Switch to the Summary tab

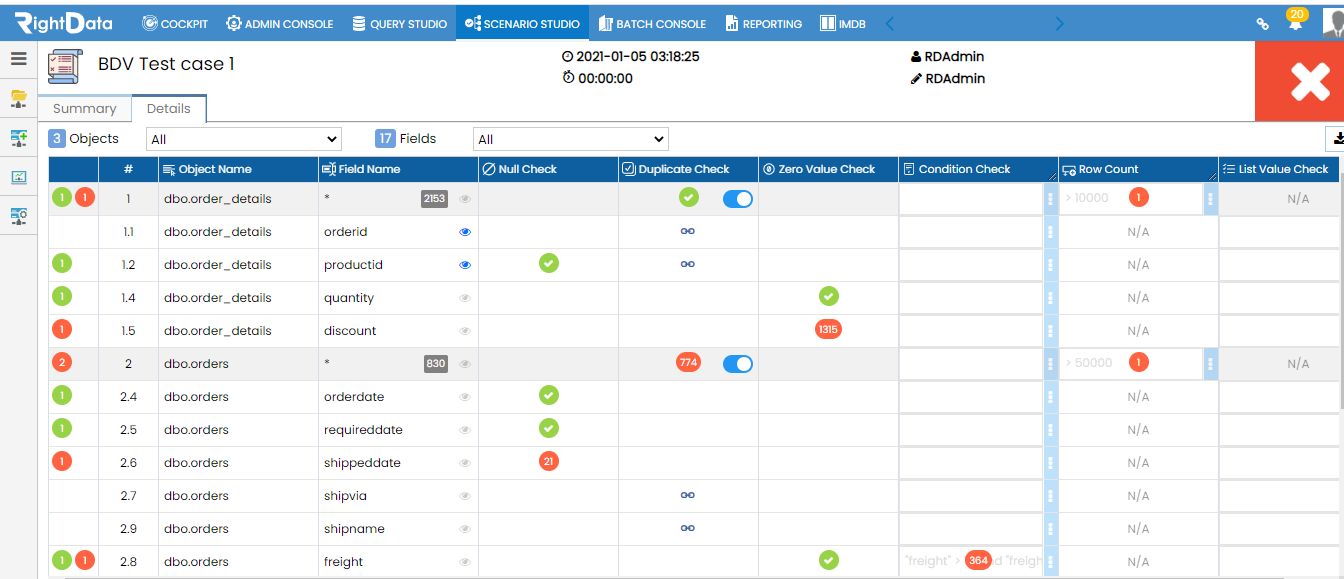(85, 109)
